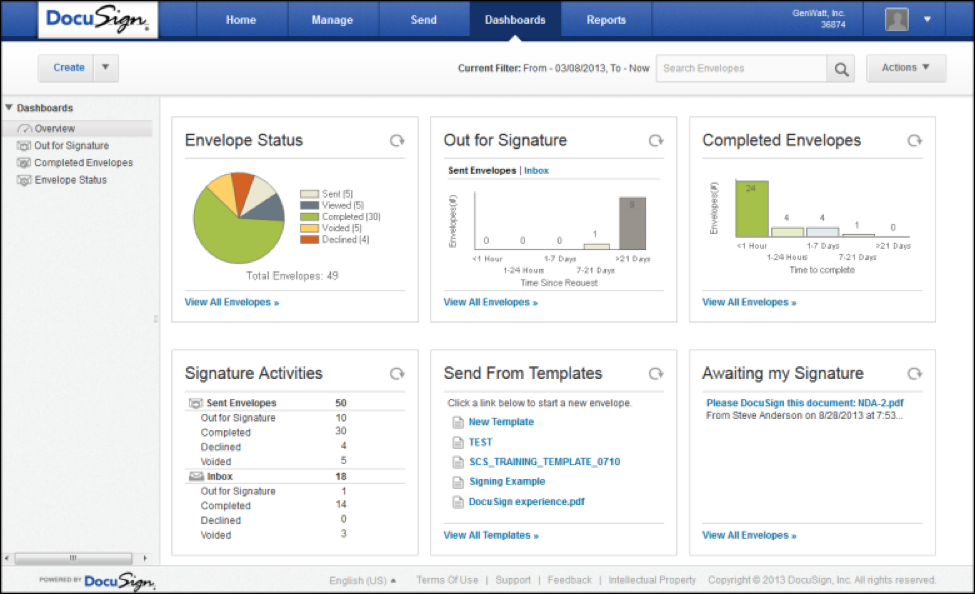The height and width of the screenshot is (594, 975).
Task: Click the Create button
Action: point(68,67)
